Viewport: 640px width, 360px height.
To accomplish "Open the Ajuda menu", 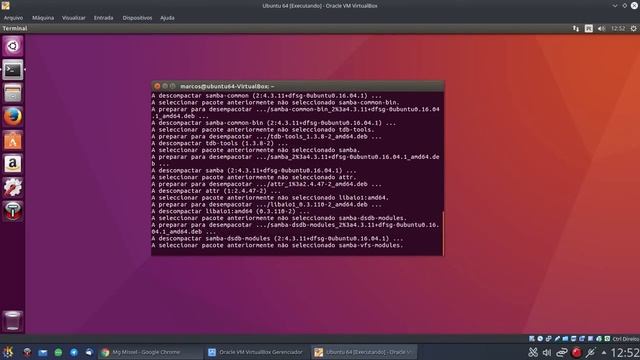I will point(167,18).
